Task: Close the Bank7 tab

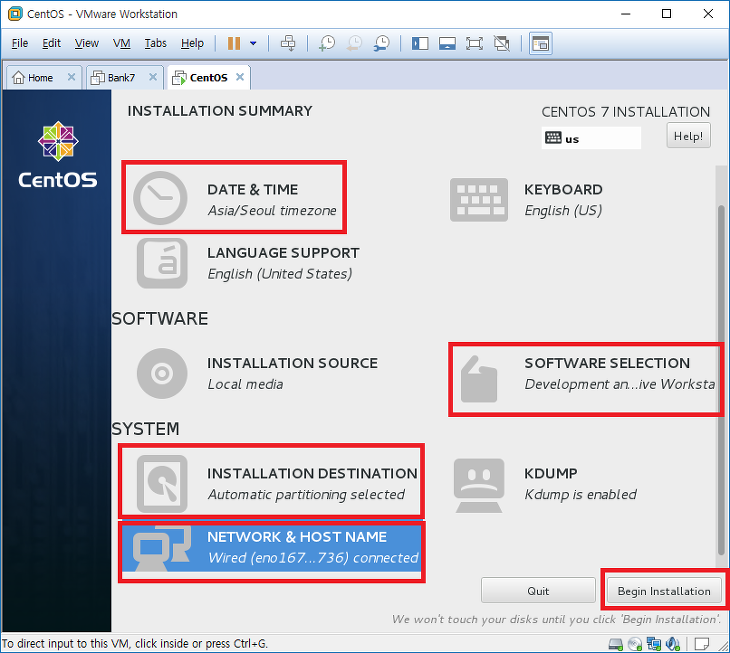Action: pyautogui.click(x=153, y=77)
